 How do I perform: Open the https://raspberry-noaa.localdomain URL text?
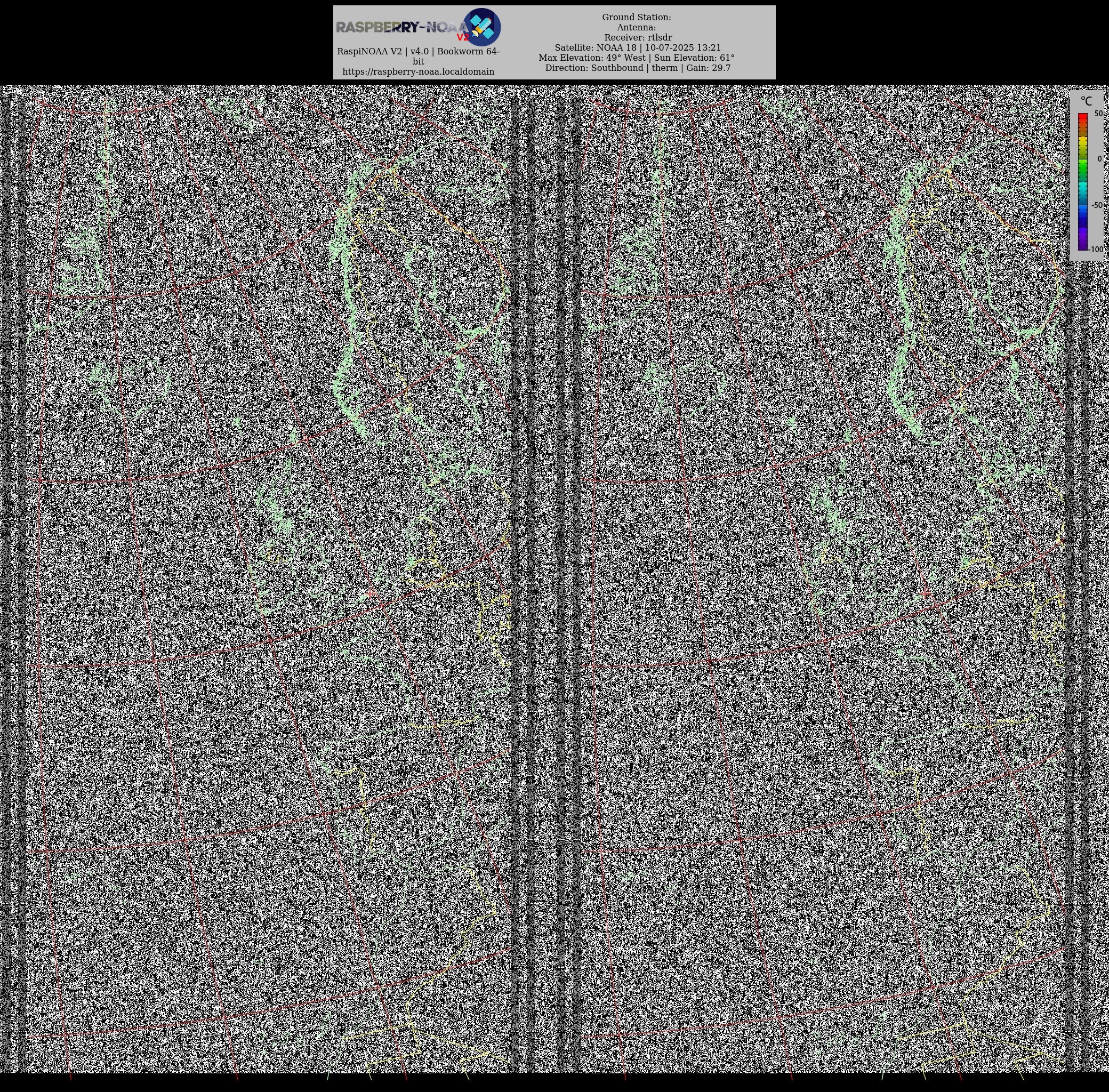pyautogui.click(x=418, y=71)
